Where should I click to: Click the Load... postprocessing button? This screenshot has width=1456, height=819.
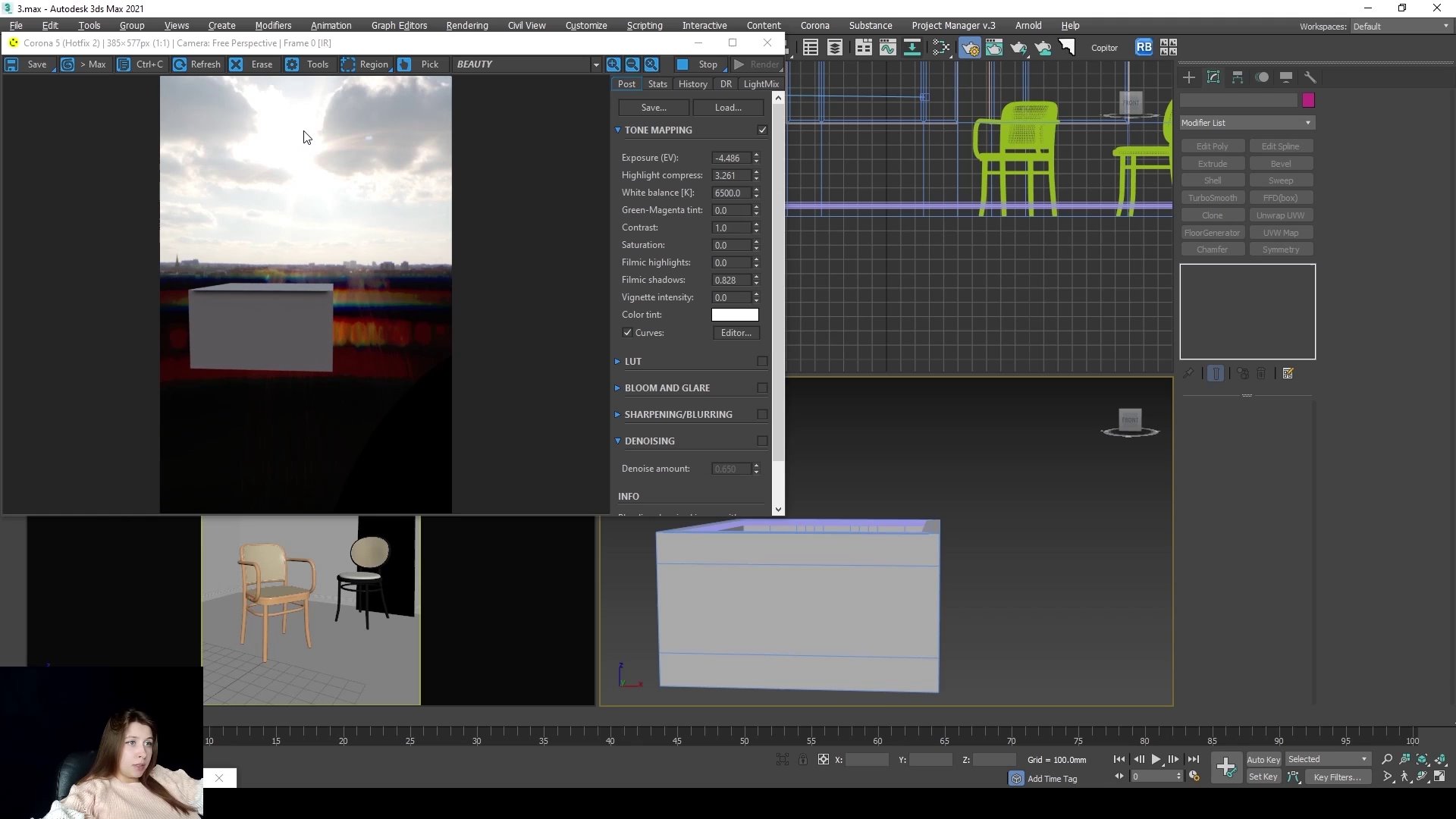[727, 108]
